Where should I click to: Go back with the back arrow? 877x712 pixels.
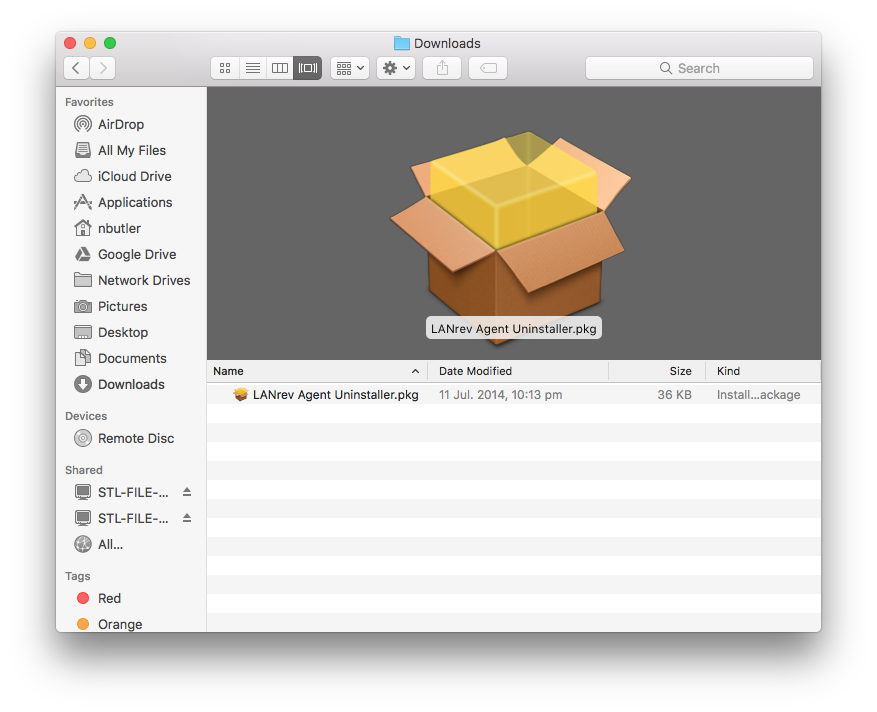tap(77, 68)
